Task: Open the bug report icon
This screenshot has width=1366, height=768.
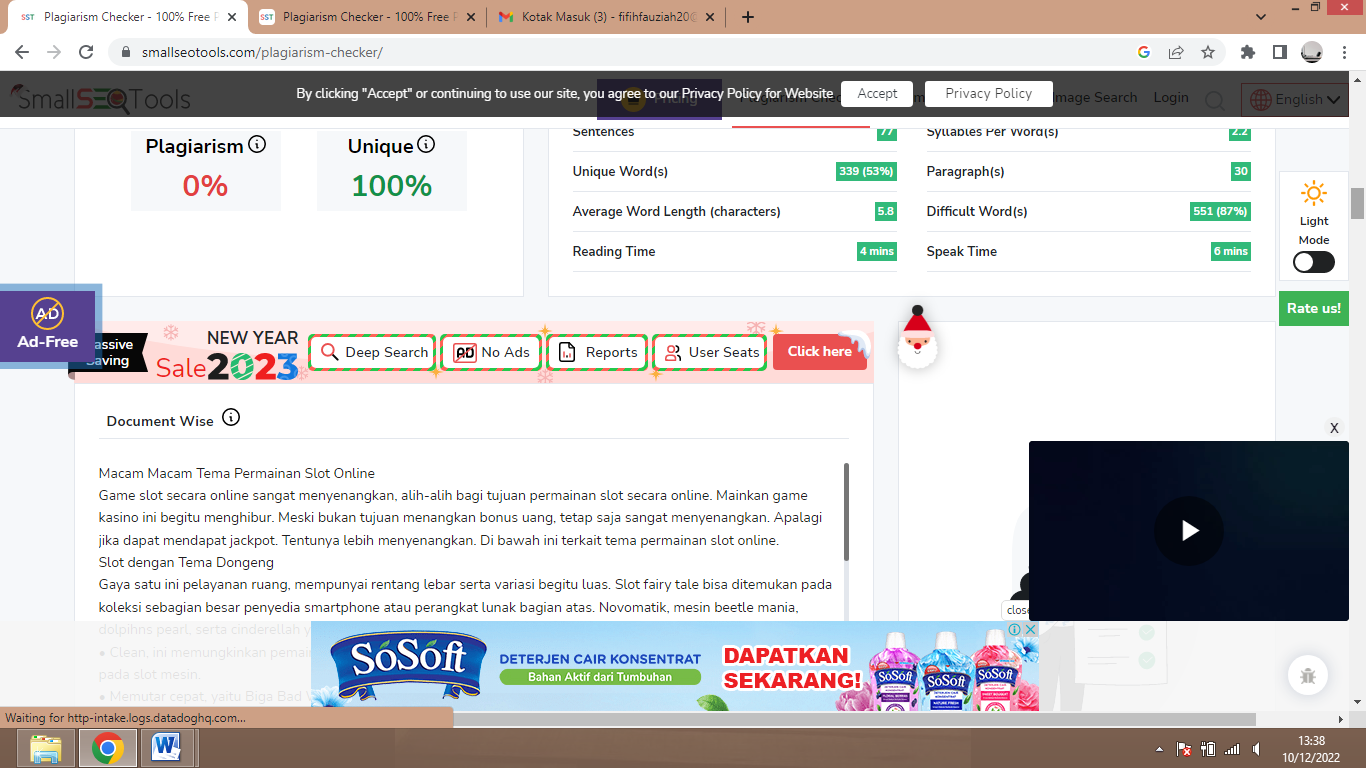Action: pos(1307,675)
